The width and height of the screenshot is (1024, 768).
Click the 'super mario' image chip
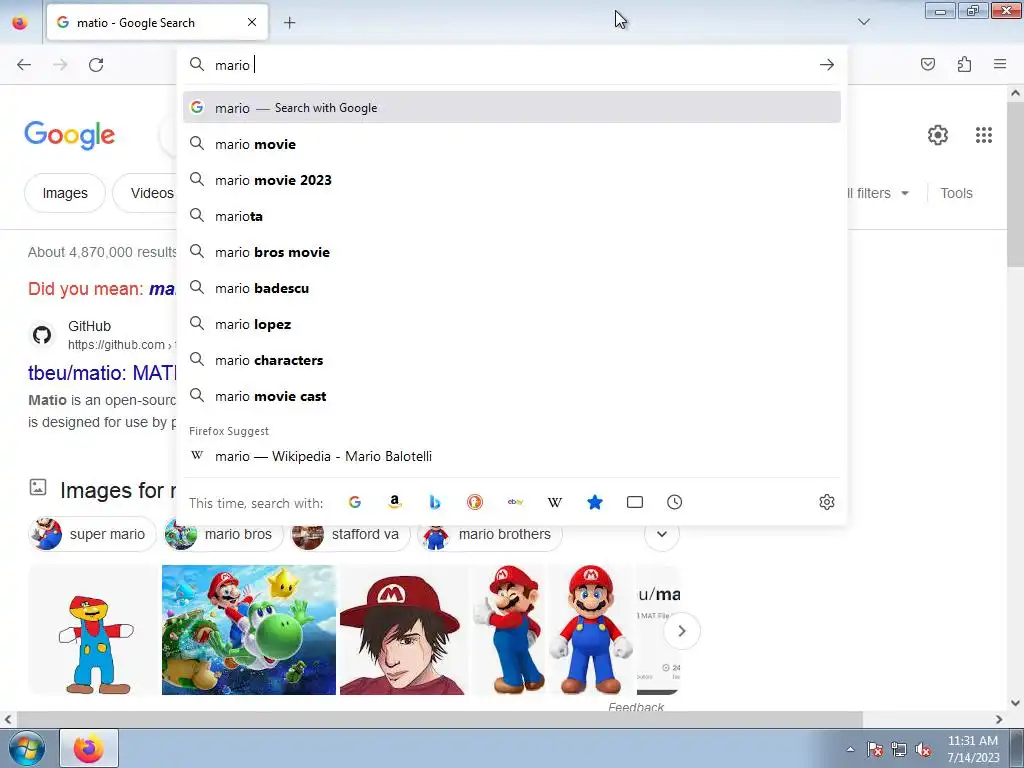(x=92, y=534)
